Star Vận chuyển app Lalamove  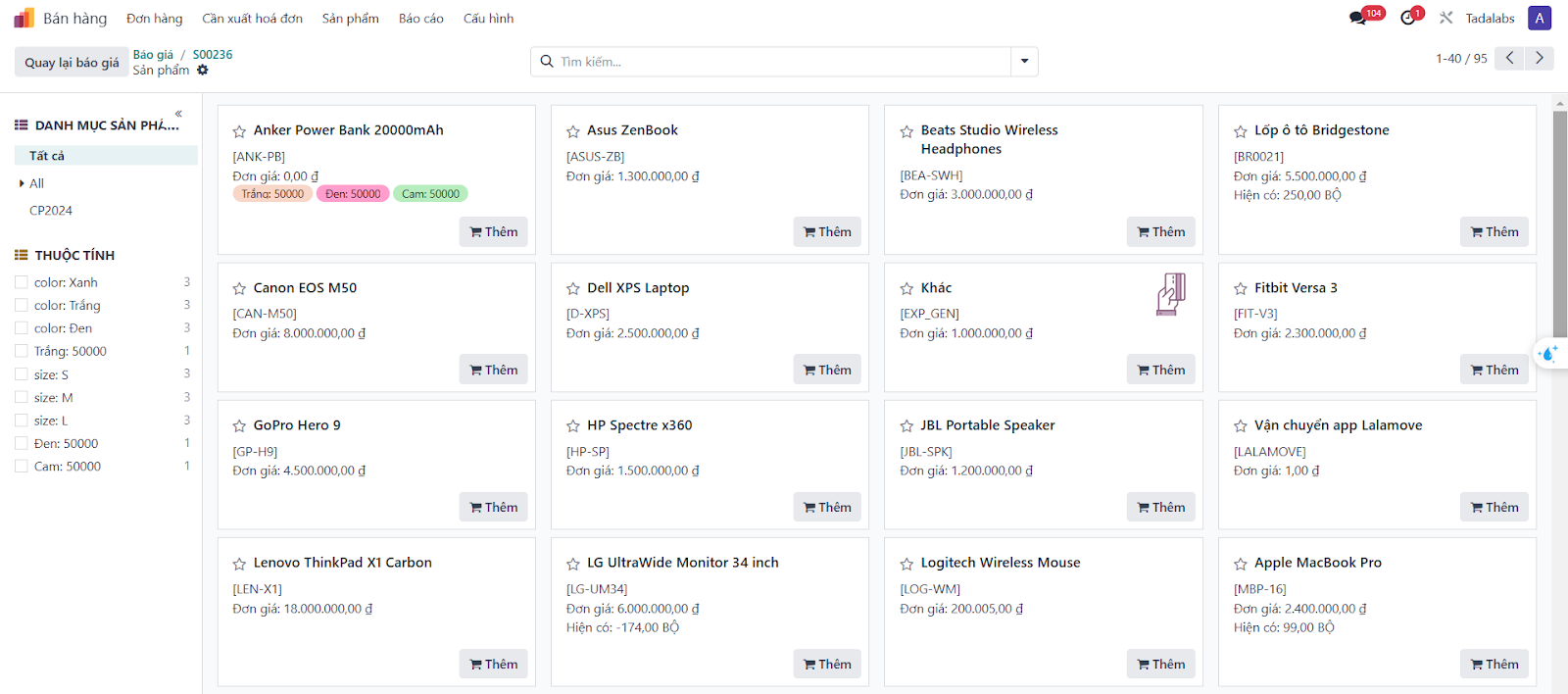[x=1241, y=425]
